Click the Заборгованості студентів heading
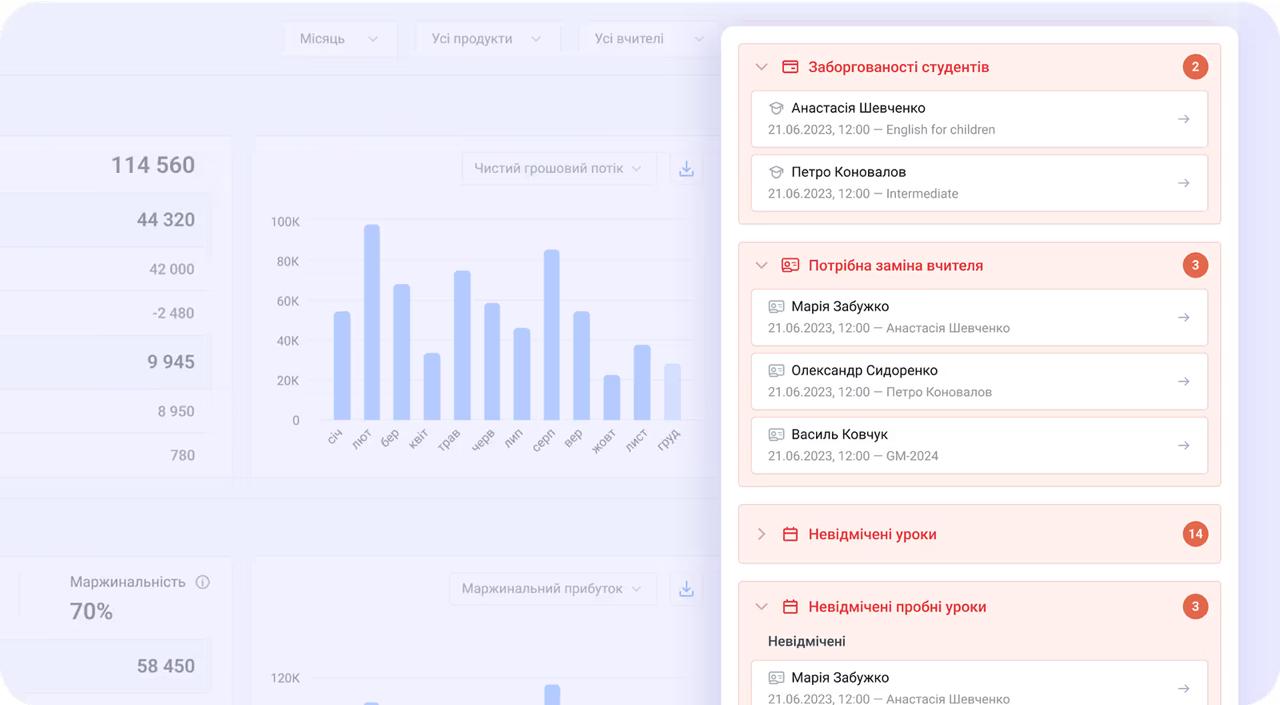1280x705 pixels. tap(899, 67)
